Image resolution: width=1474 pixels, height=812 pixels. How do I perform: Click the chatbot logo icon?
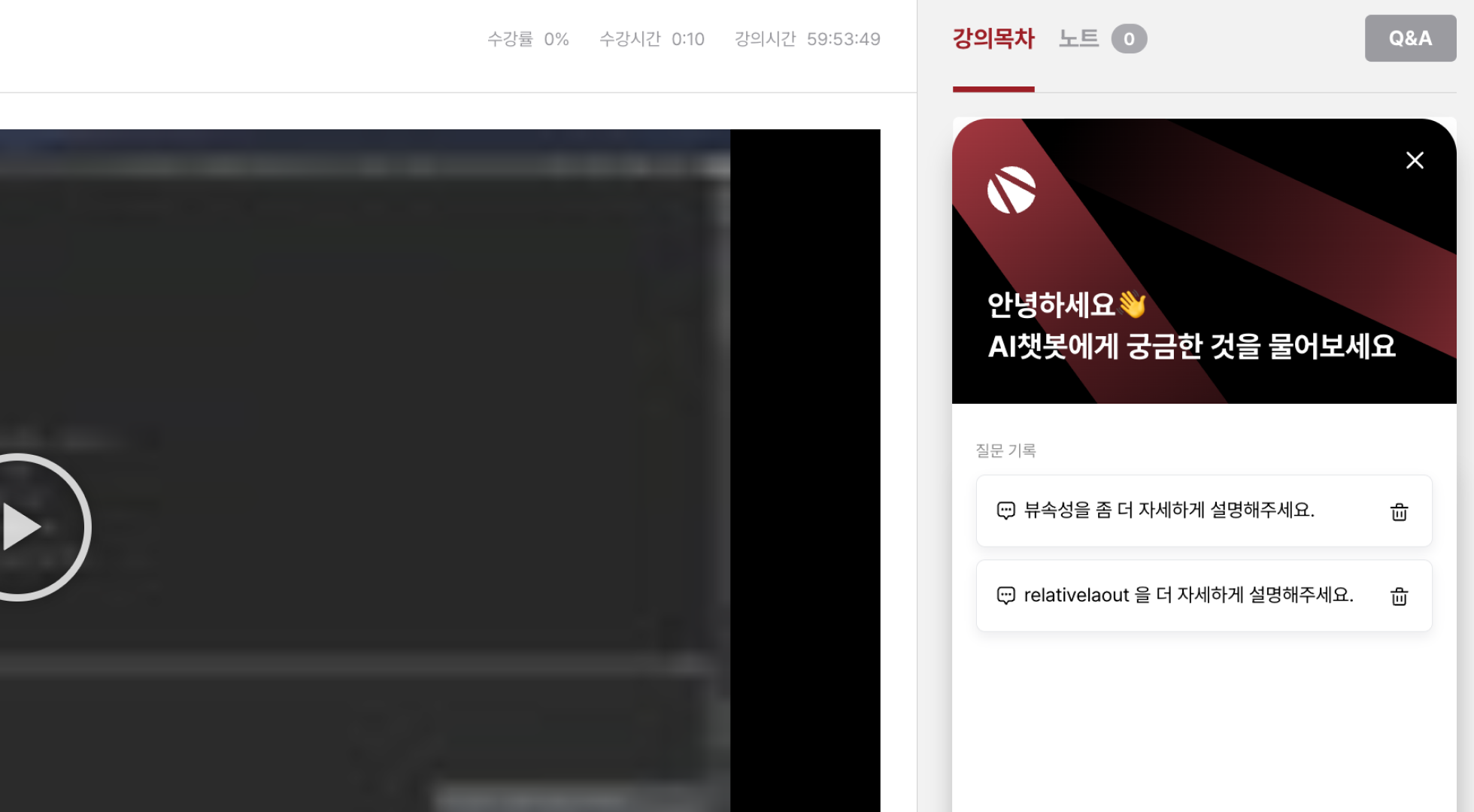pos(1011,190)
